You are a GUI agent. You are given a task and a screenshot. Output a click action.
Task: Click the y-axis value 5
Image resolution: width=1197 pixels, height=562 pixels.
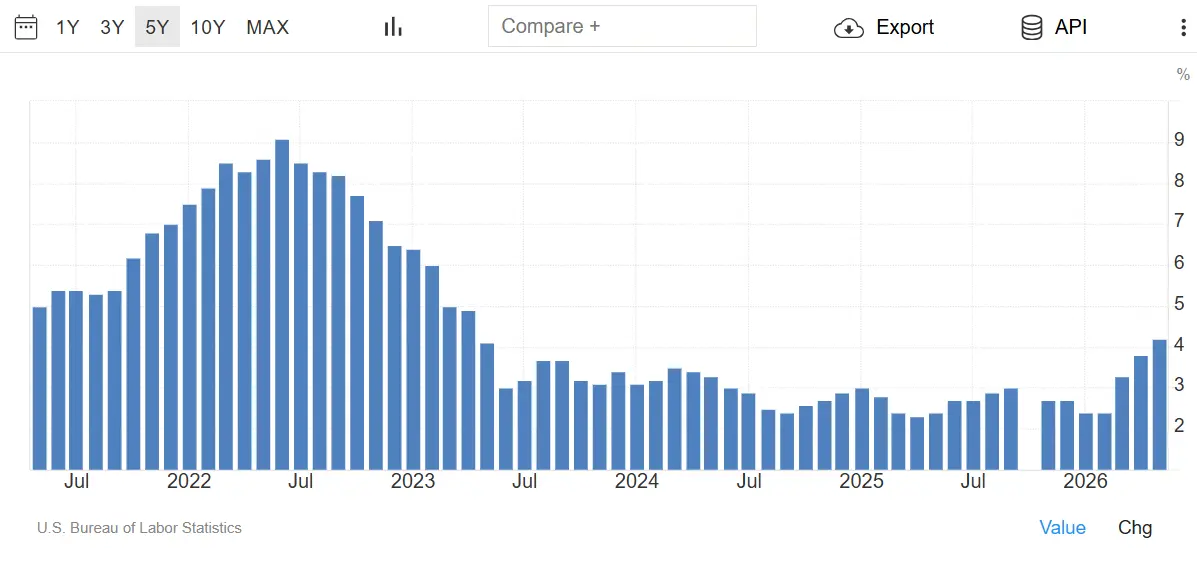pos(1179,304)
